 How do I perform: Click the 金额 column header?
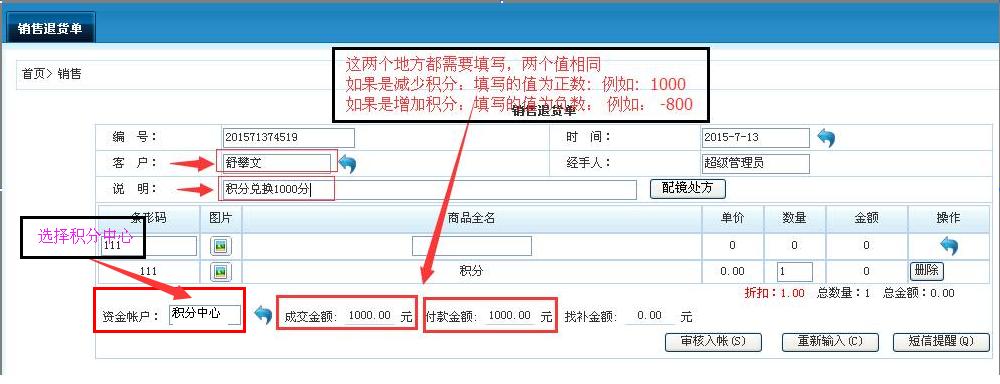pyautogui.click(x=866, y=218)
